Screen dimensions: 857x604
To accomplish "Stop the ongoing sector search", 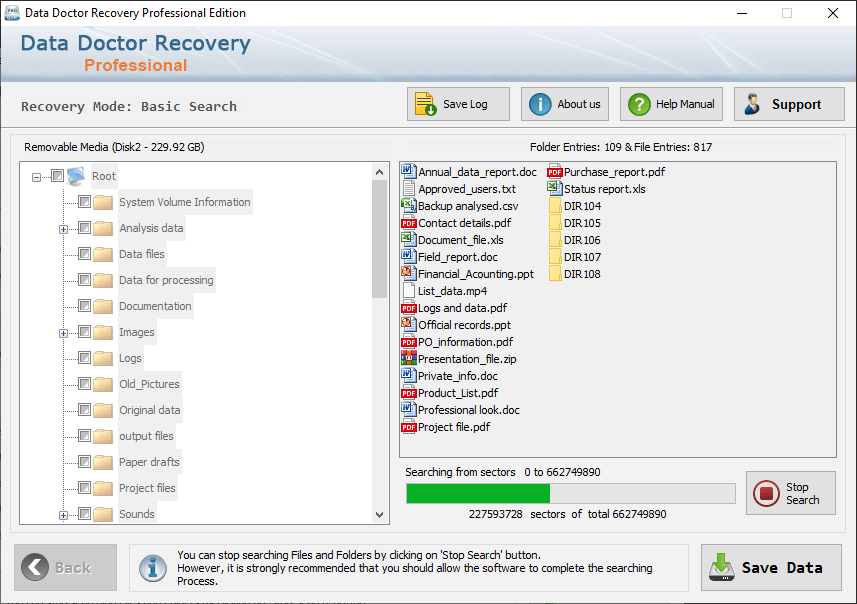I will [791, 493].
